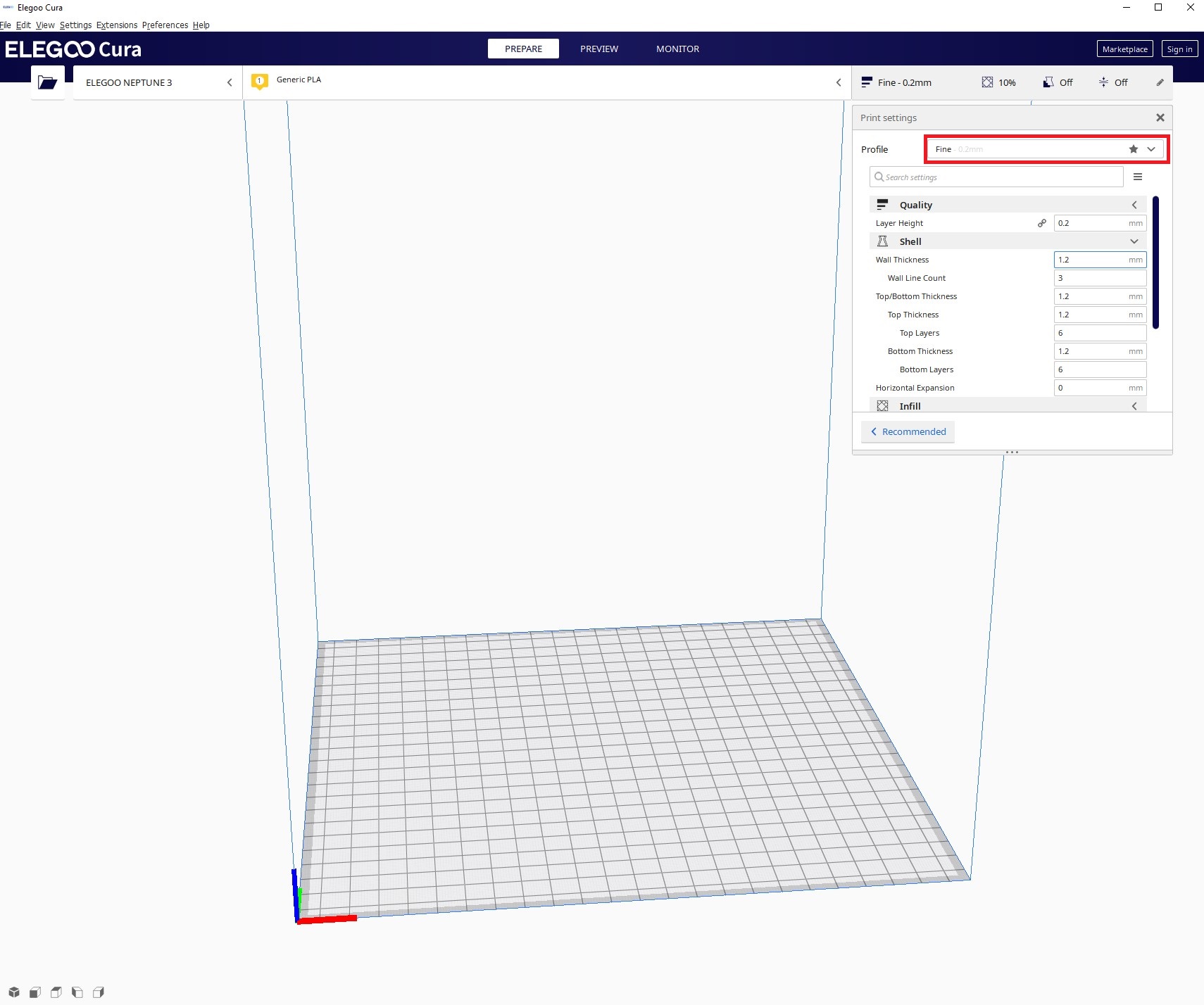The width and height of the screenshot is (1204, 1005).
Task: Collapse the Shell section chevron
Action: [1134, 241]
